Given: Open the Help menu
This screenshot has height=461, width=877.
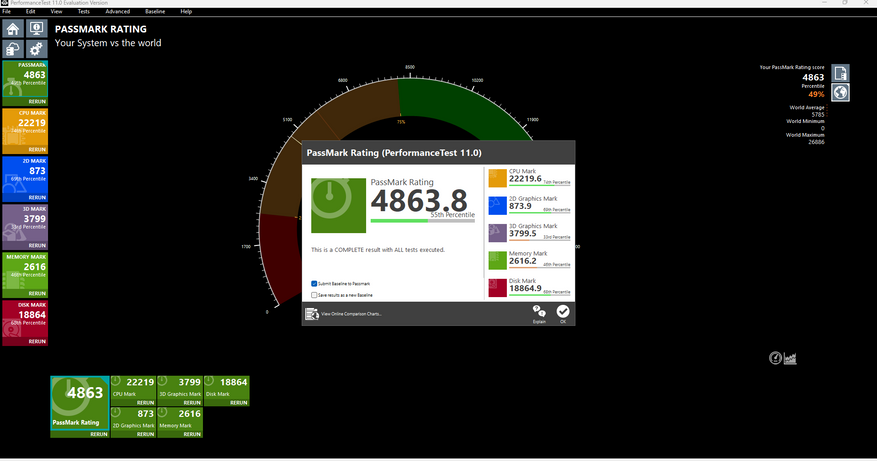Looking at the screenshot, I should click(x=186, y=11).
